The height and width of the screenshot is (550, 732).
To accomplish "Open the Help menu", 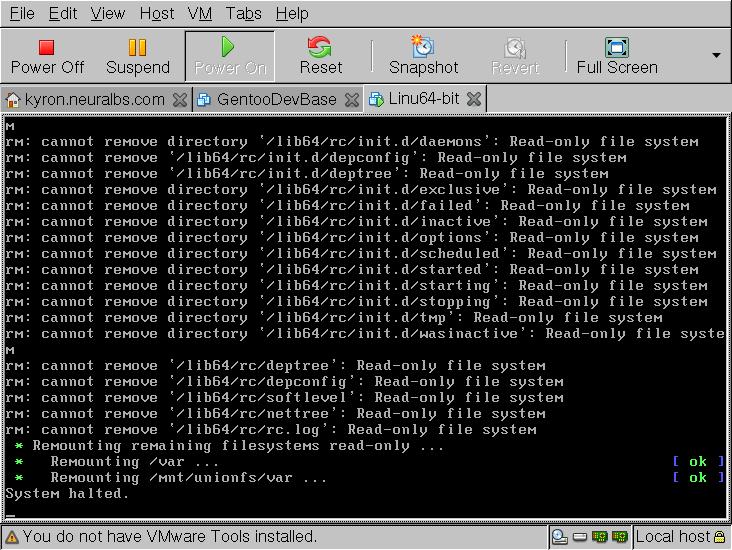I will point(291,13).
